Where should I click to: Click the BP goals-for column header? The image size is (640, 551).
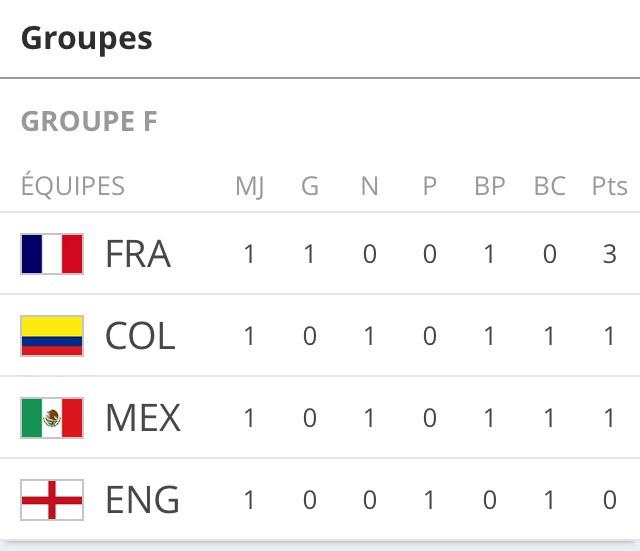[x=489, y=186]
